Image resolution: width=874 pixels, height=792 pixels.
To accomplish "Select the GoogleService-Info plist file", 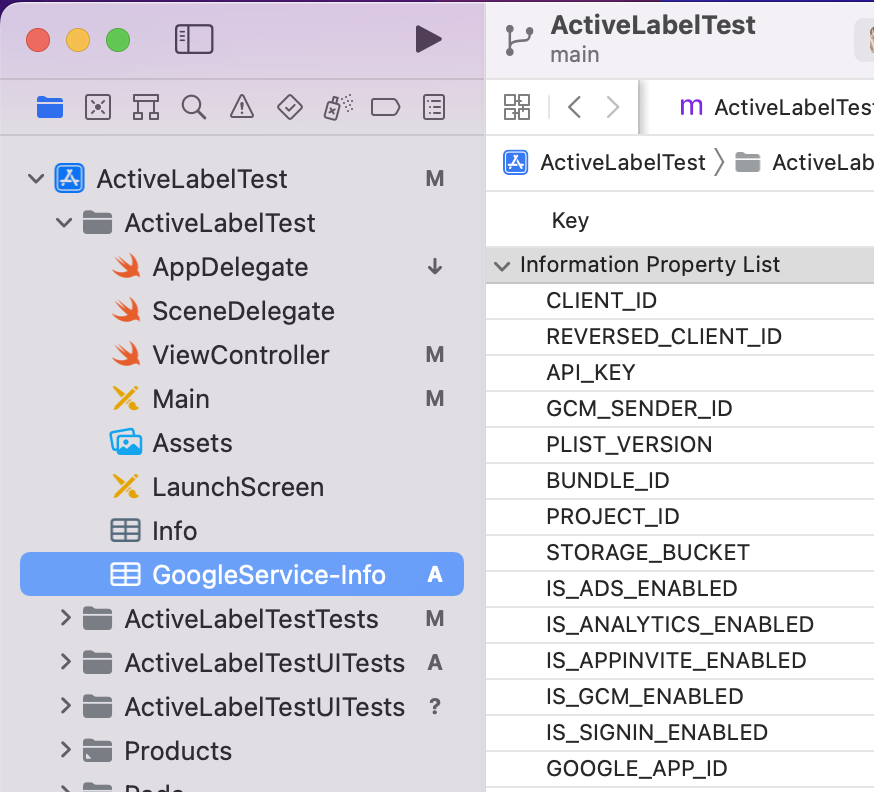I will pyautogui.click(x=242, y=575).
